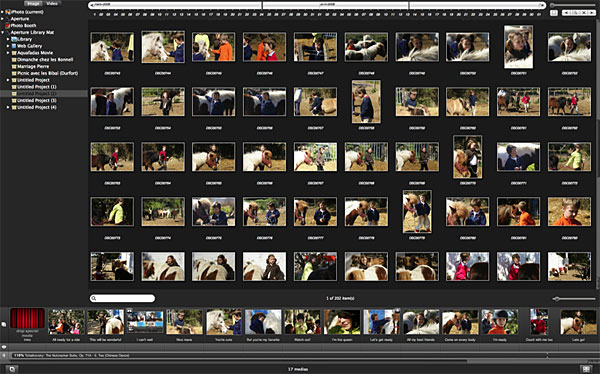
Task: Click '1 of 202 item(s)' status text
Action: point(340,298)
